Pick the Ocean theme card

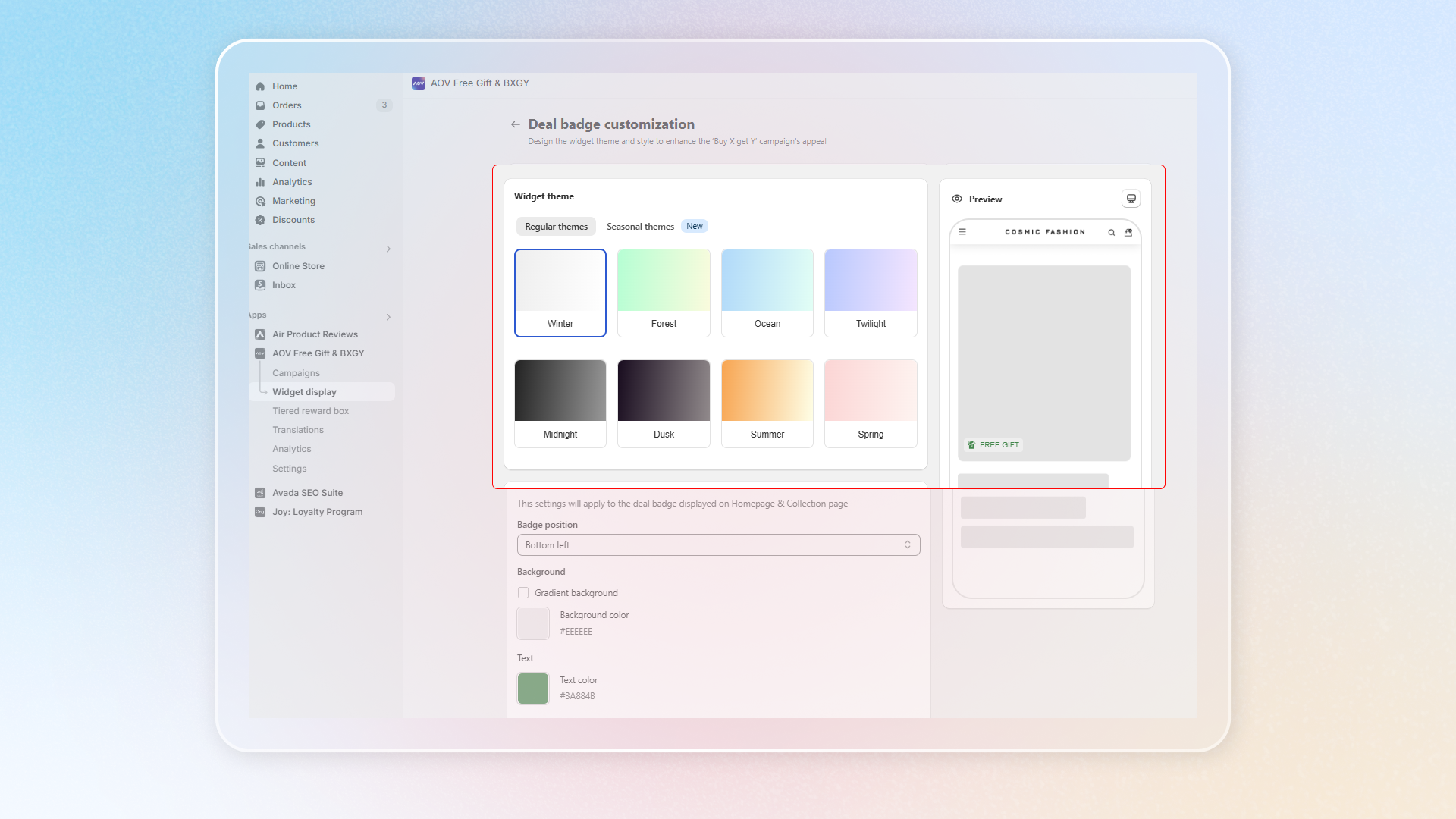tap(767, 293)
